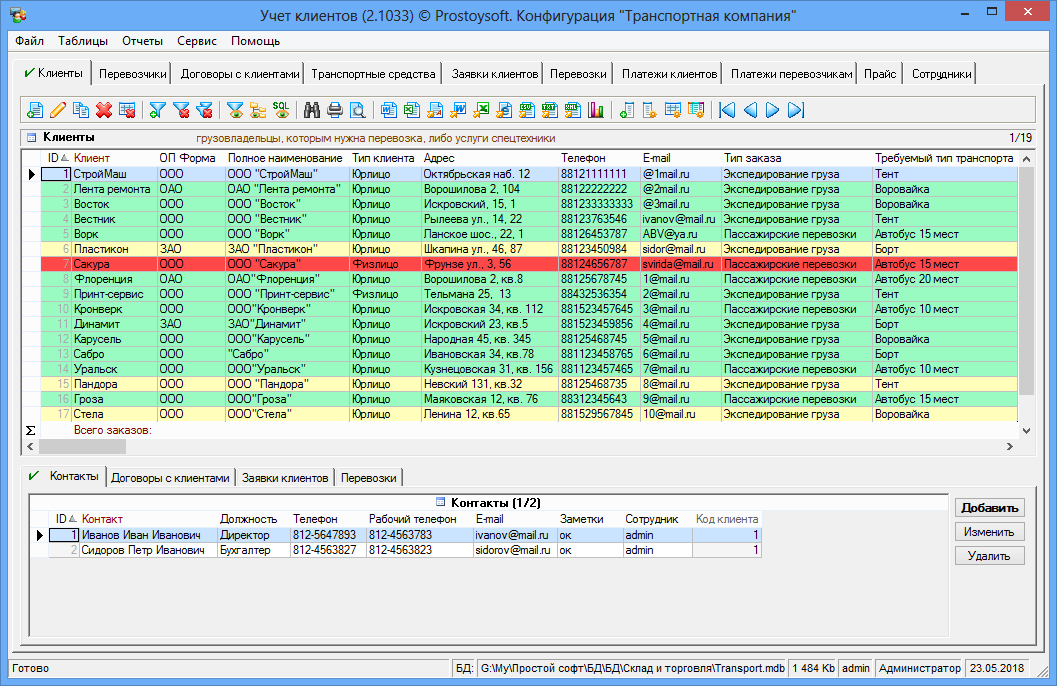This screenshot has height=686, width=1057.
Task: Switch to the Прайс tab
Action: pos(880,74)
